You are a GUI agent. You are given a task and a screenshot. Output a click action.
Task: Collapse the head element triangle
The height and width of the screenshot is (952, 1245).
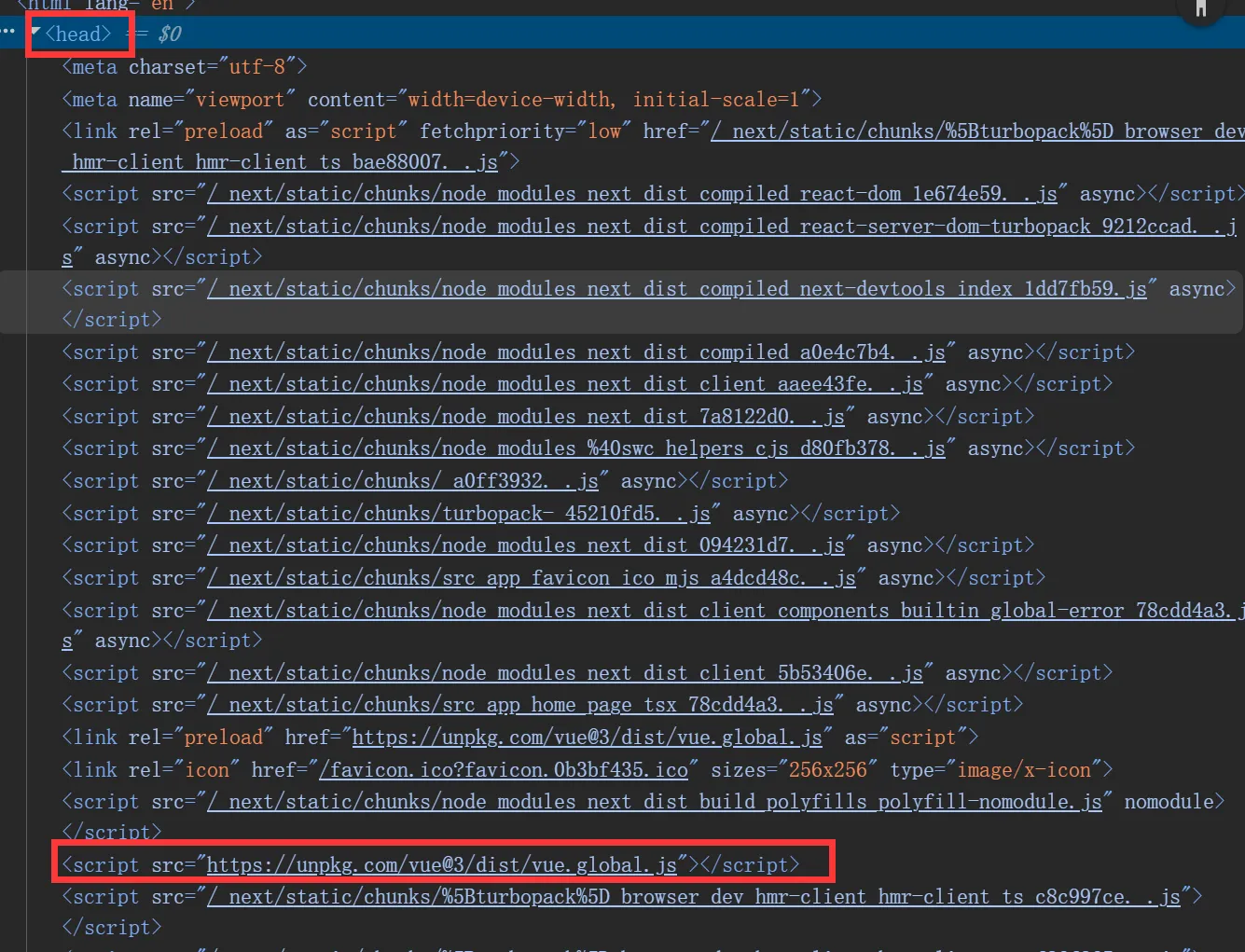35,33
